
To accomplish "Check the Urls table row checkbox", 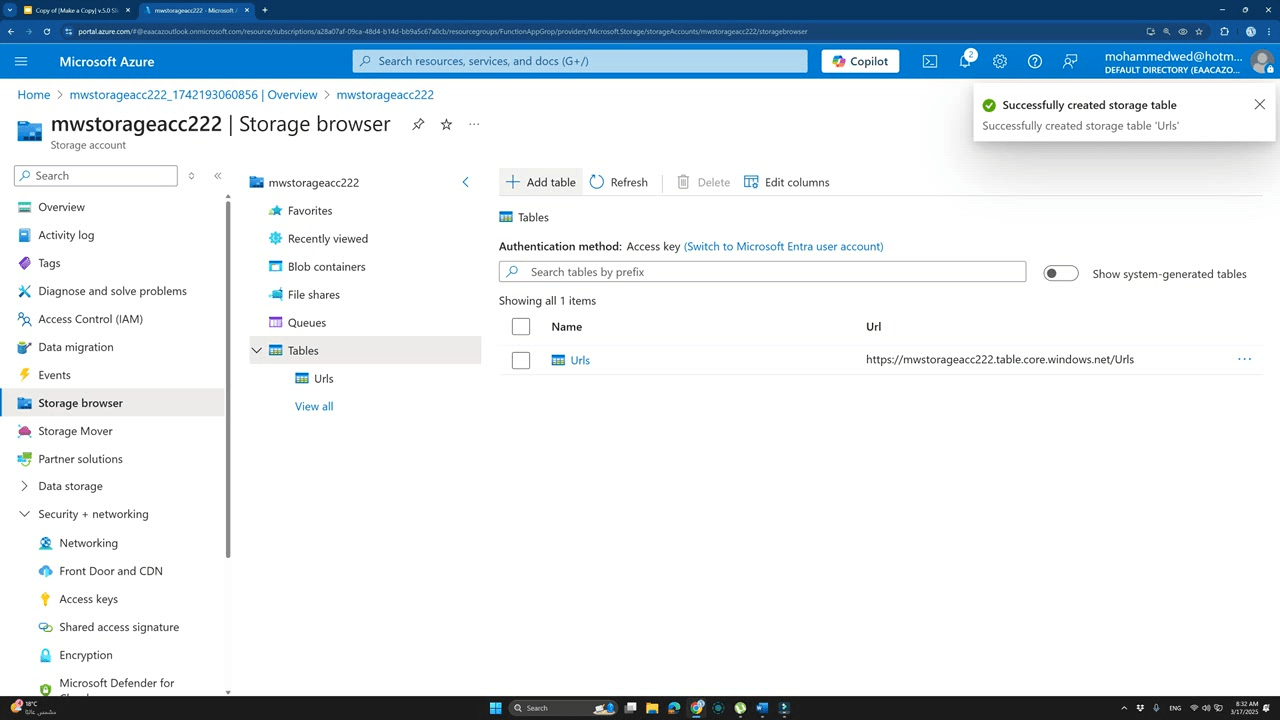I will [520, 359].
